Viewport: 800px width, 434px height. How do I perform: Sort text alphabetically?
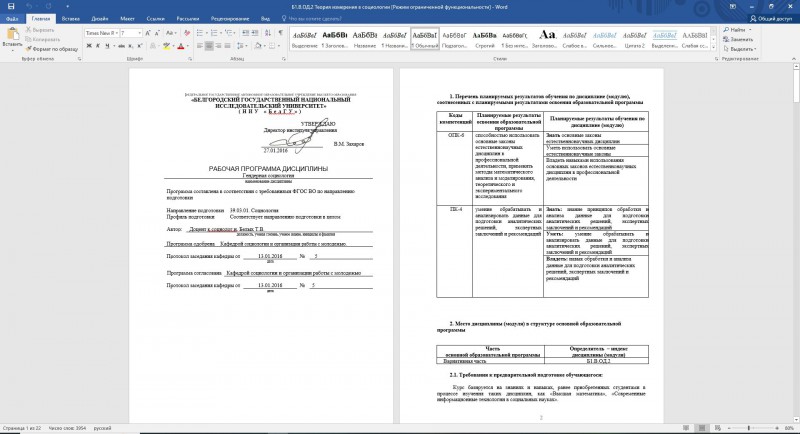coord(268,33)
